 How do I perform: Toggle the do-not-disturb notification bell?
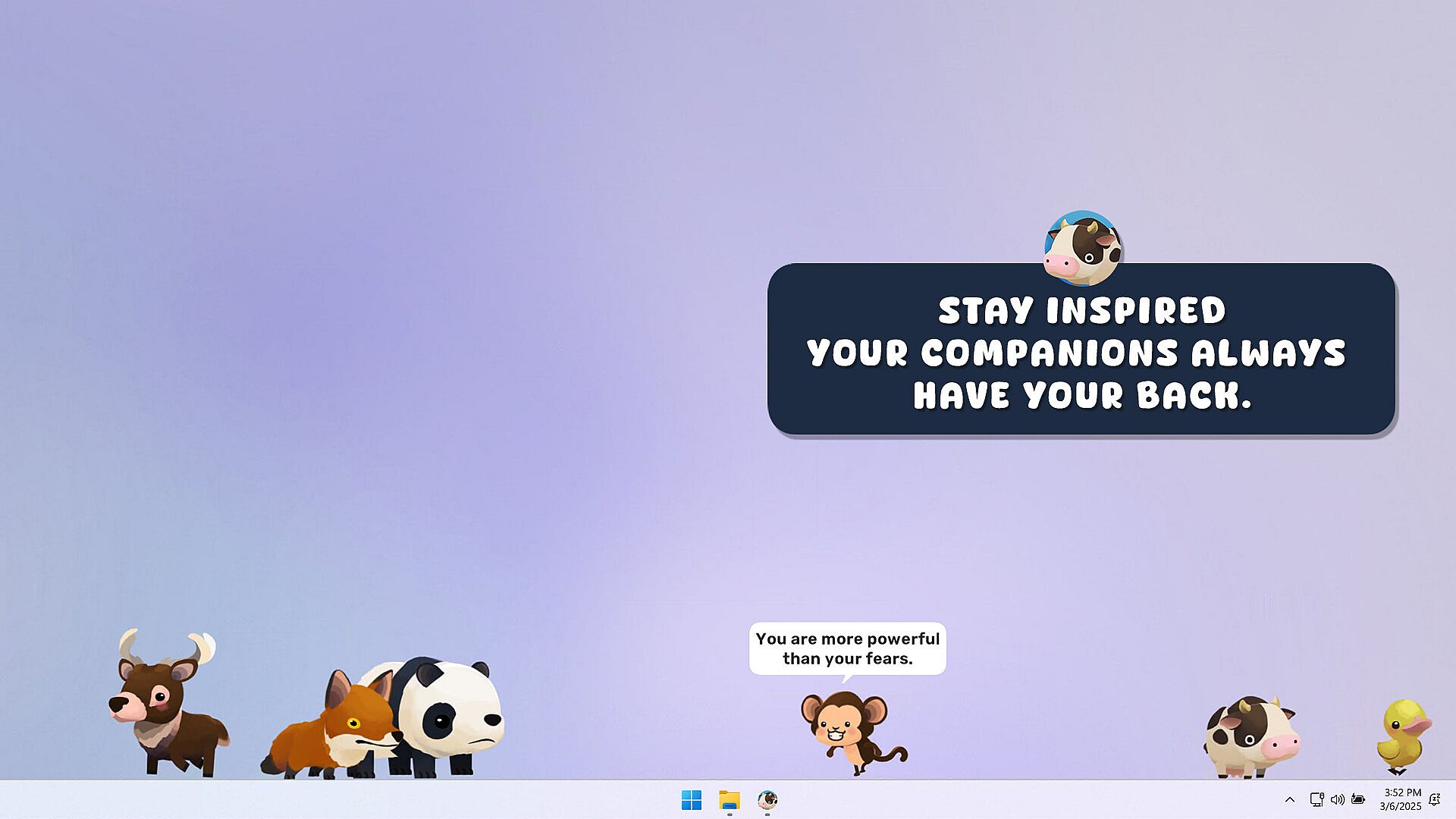(x=1435, y=799)
